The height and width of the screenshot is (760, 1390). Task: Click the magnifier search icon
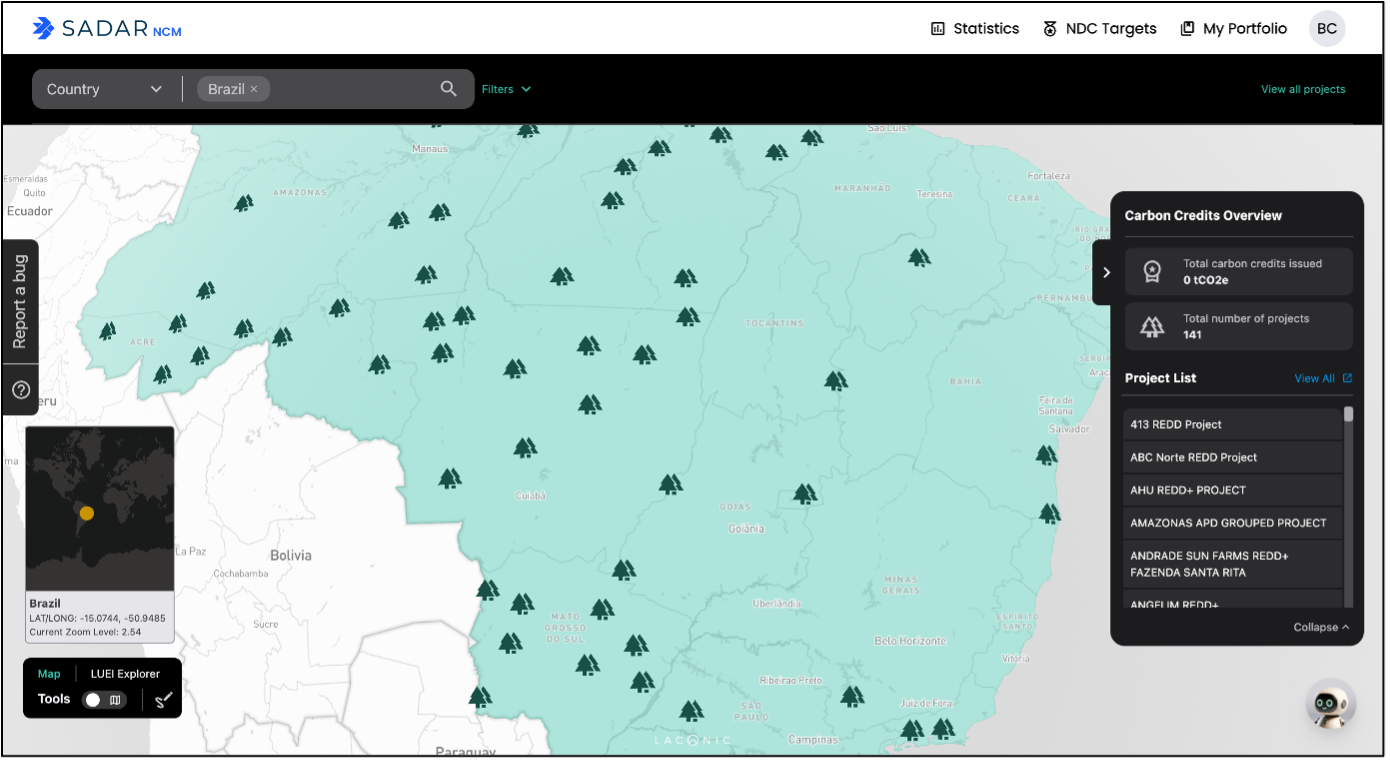tap(448, 89)
